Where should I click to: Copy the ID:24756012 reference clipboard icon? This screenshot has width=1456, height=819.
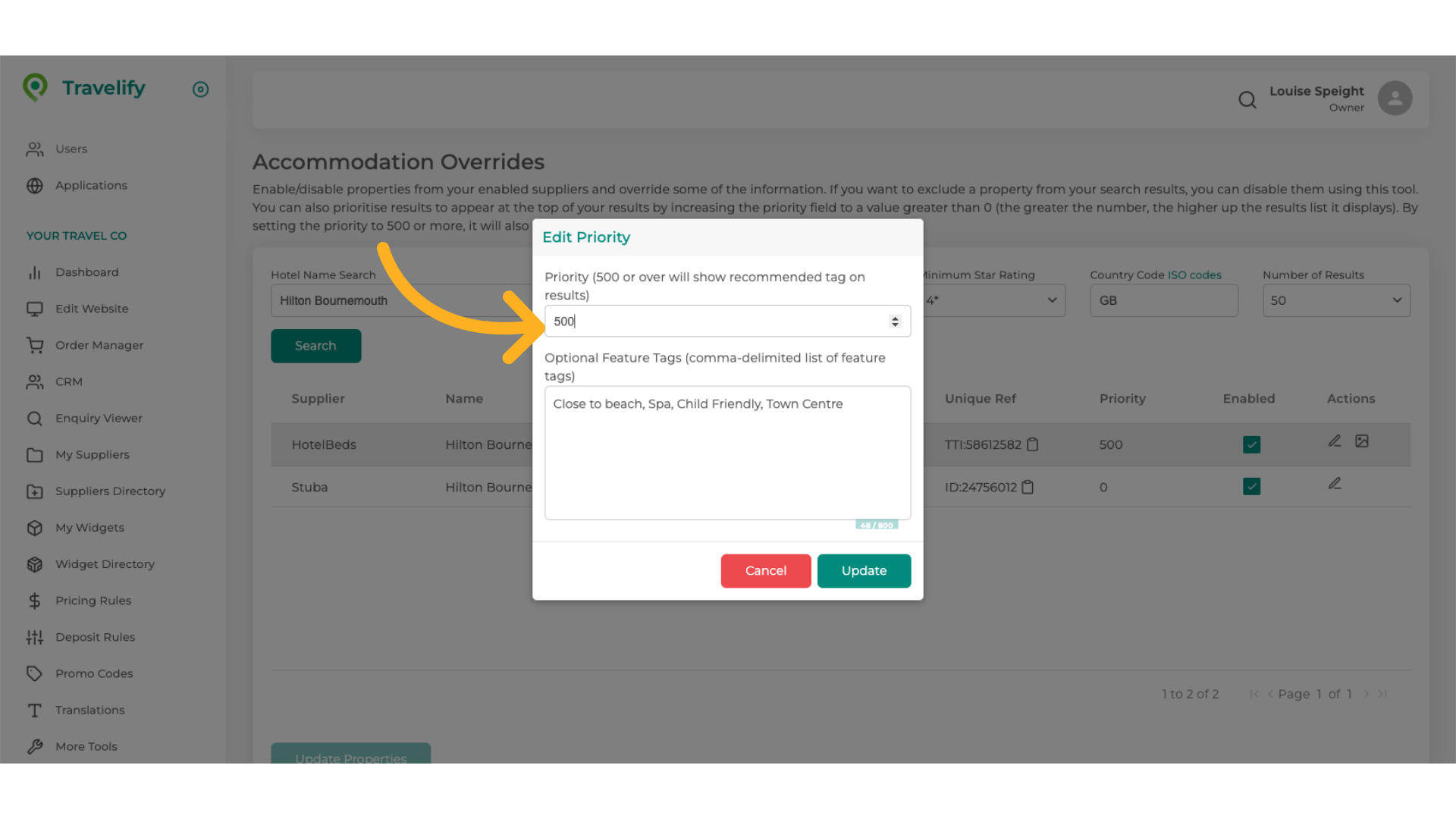[1028, 487]
